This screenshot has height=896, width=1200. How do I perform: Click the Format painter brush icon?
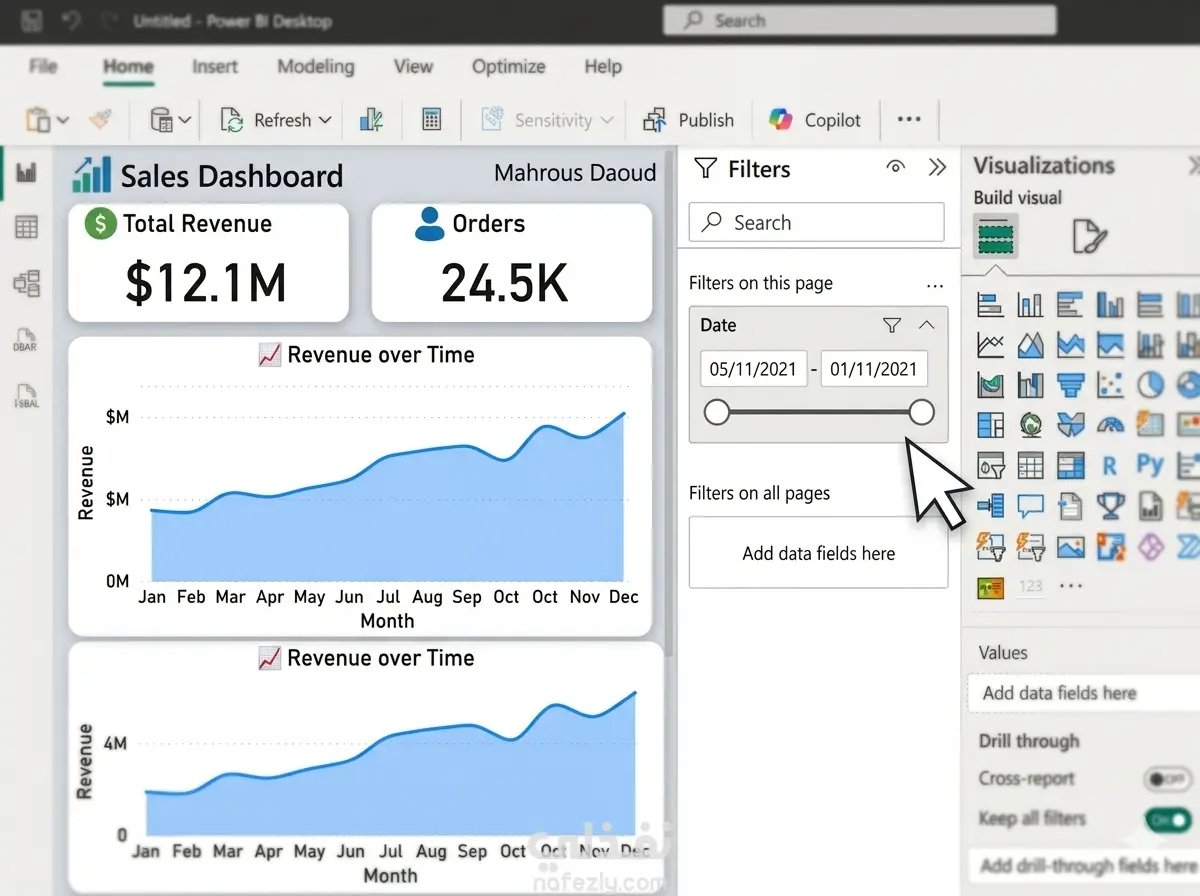point(100,120)
